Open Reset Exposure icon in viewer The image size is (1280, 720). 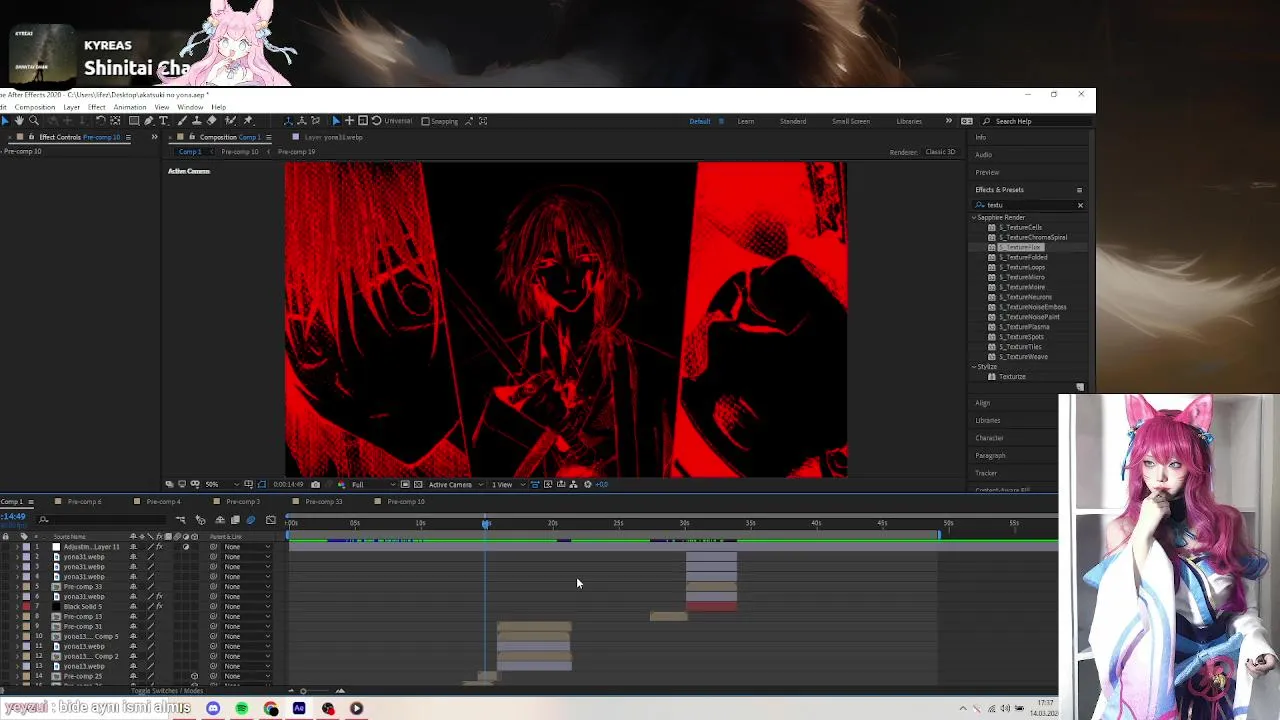pyautogui.click(x=588, y=485)
